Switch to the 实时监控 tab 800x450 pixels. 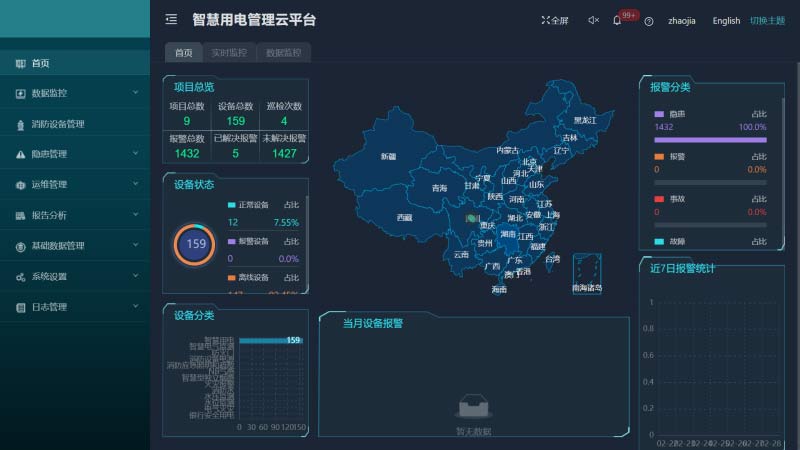(229, 53)
